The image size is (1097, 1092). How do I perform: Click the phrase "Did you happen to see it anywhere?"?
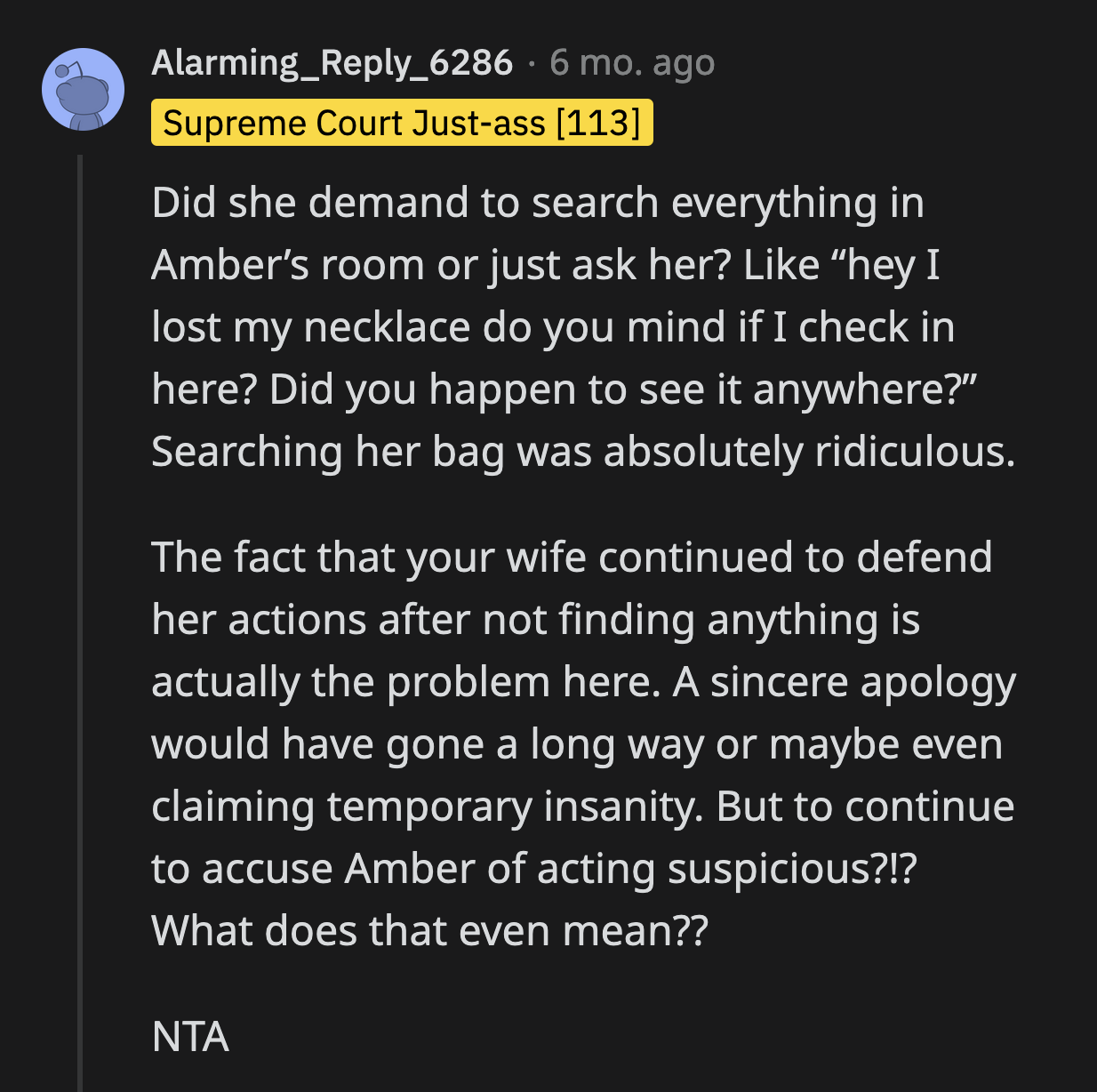click(x=622, y=389)
